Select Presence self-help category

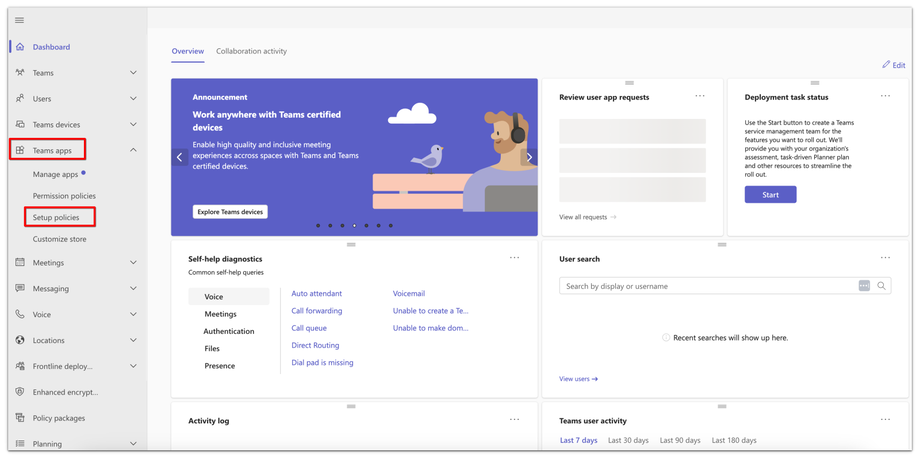coord(219,366)
